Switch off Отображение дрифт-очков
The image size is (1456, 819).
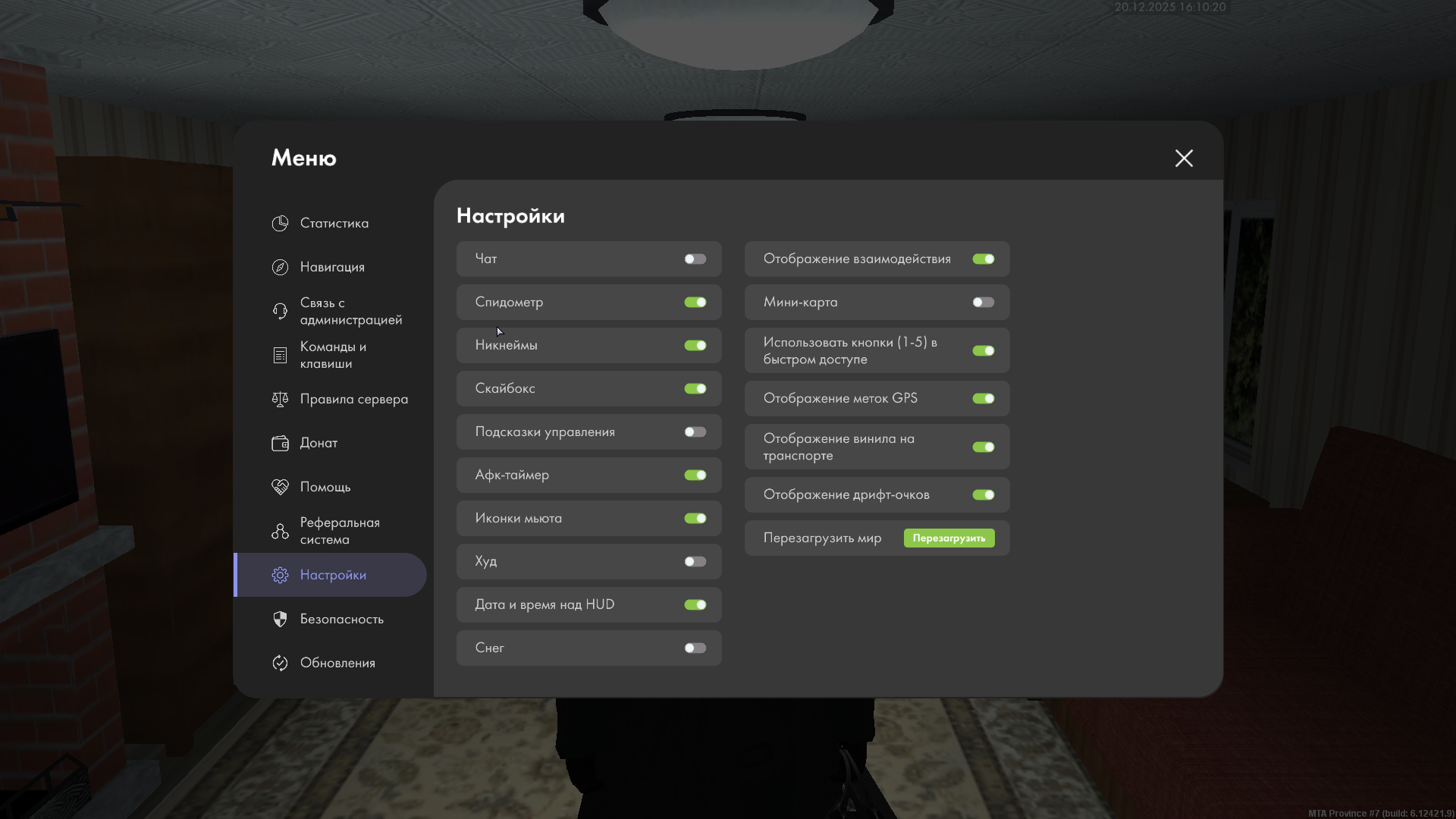point(983,494)
